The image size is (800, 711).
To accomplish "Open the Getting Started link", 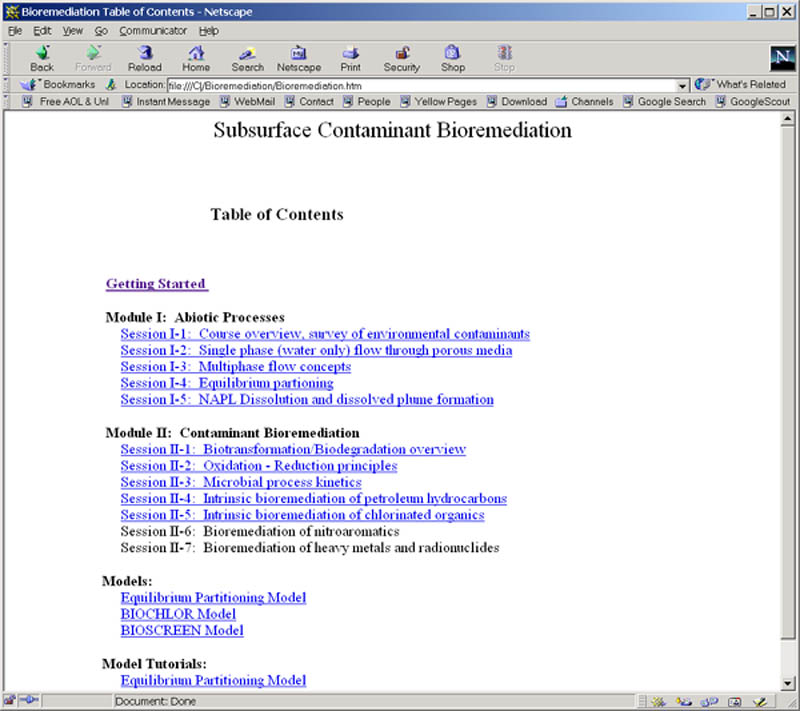I will coord(157,284).
